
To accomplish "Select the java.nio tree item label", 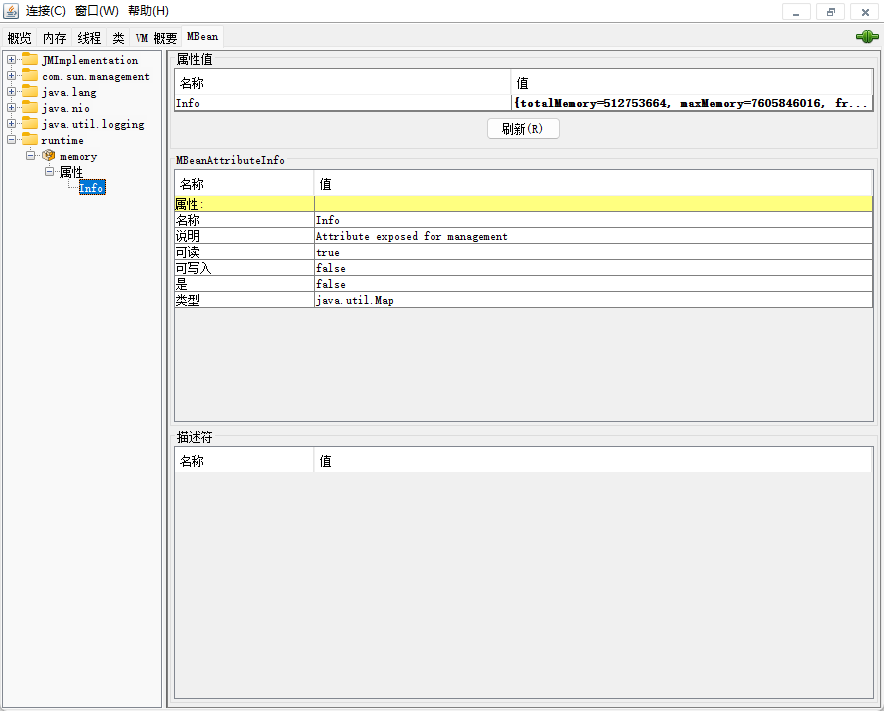I will click(65, 108).
